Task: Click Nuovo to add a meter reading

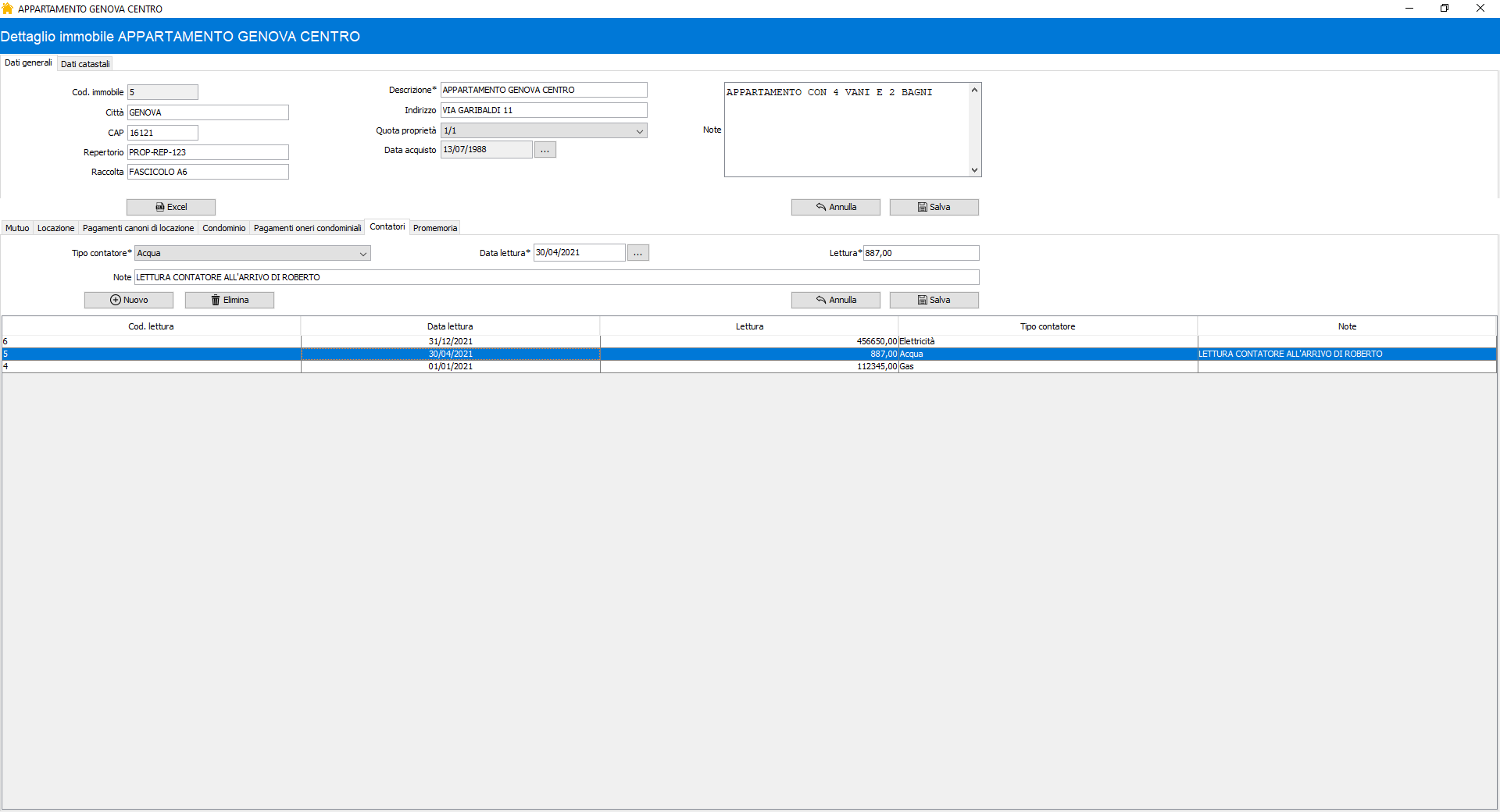Action: (x=129, y=300)
